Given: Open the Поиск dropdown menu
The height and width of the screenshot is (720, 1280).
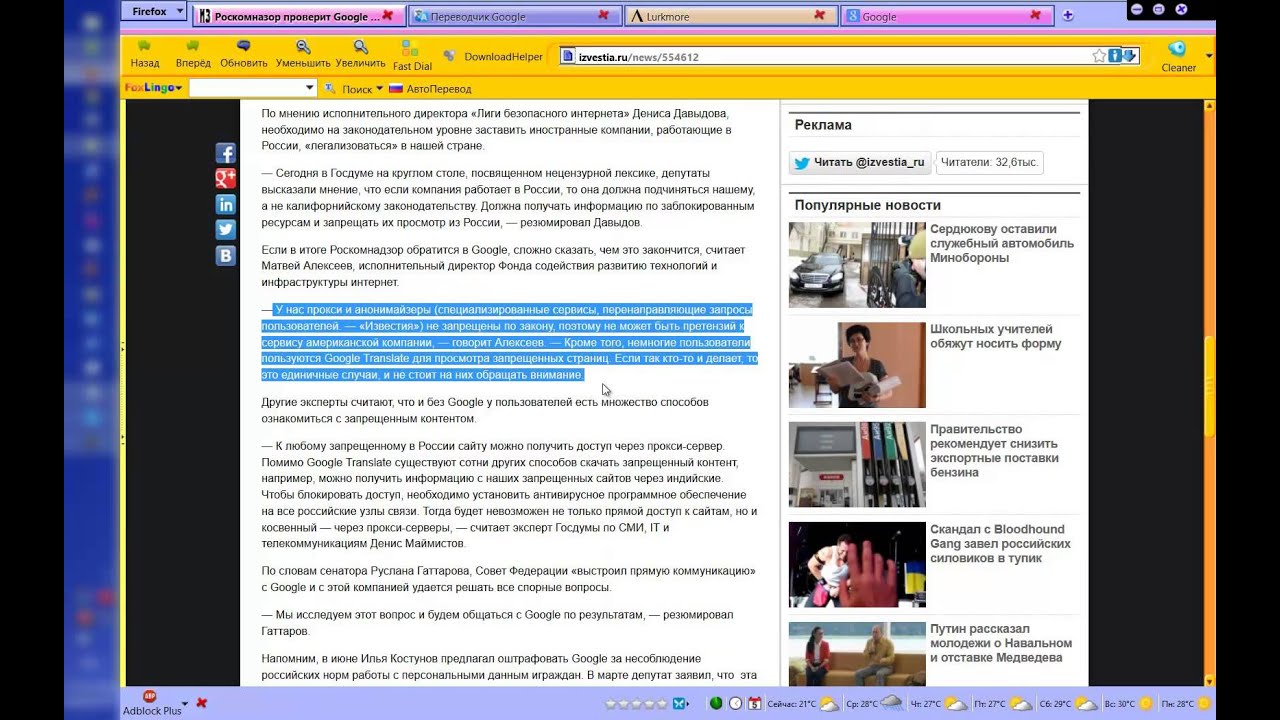Looking at the screenshot, I should [363, 89].
